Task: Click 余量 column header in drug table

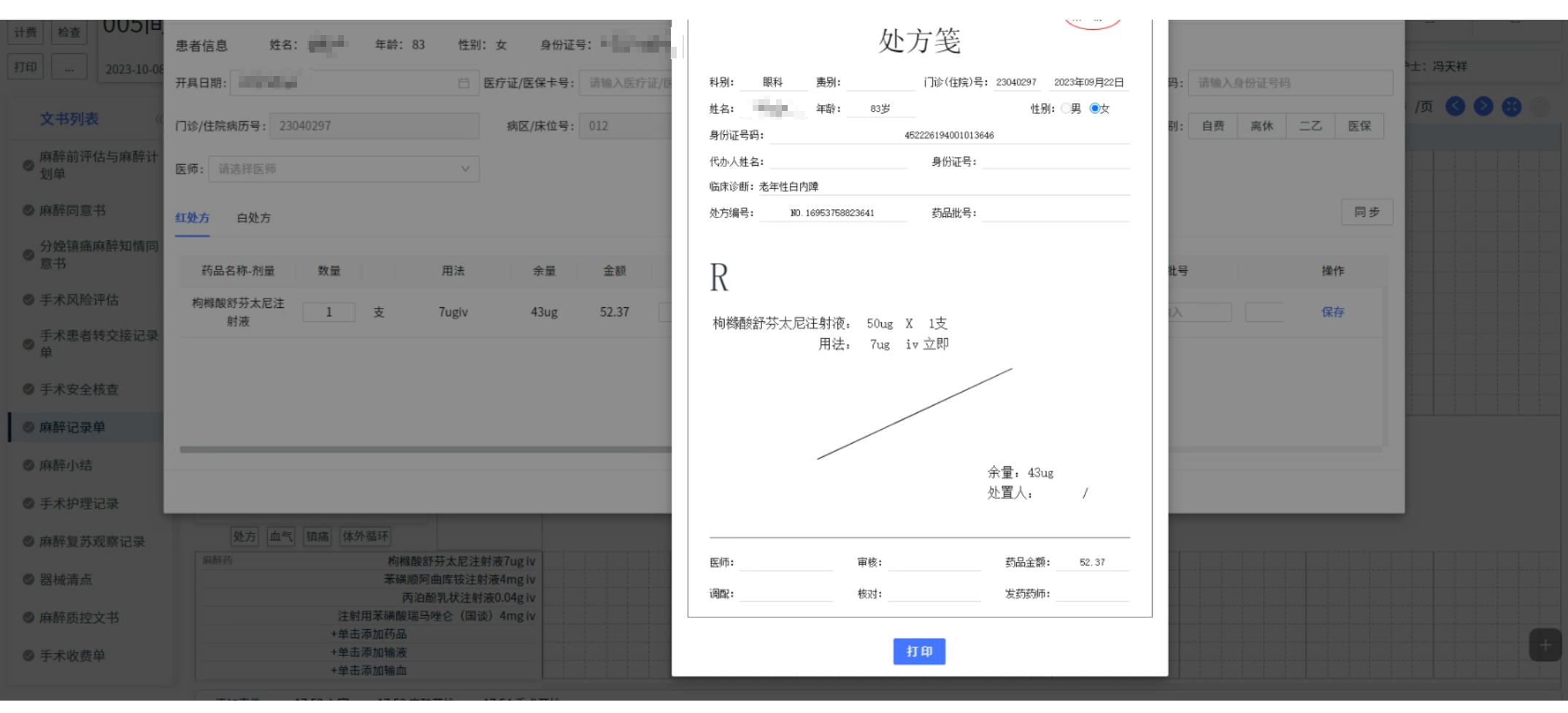Action: pyautogui.click(x=544, y=271)
